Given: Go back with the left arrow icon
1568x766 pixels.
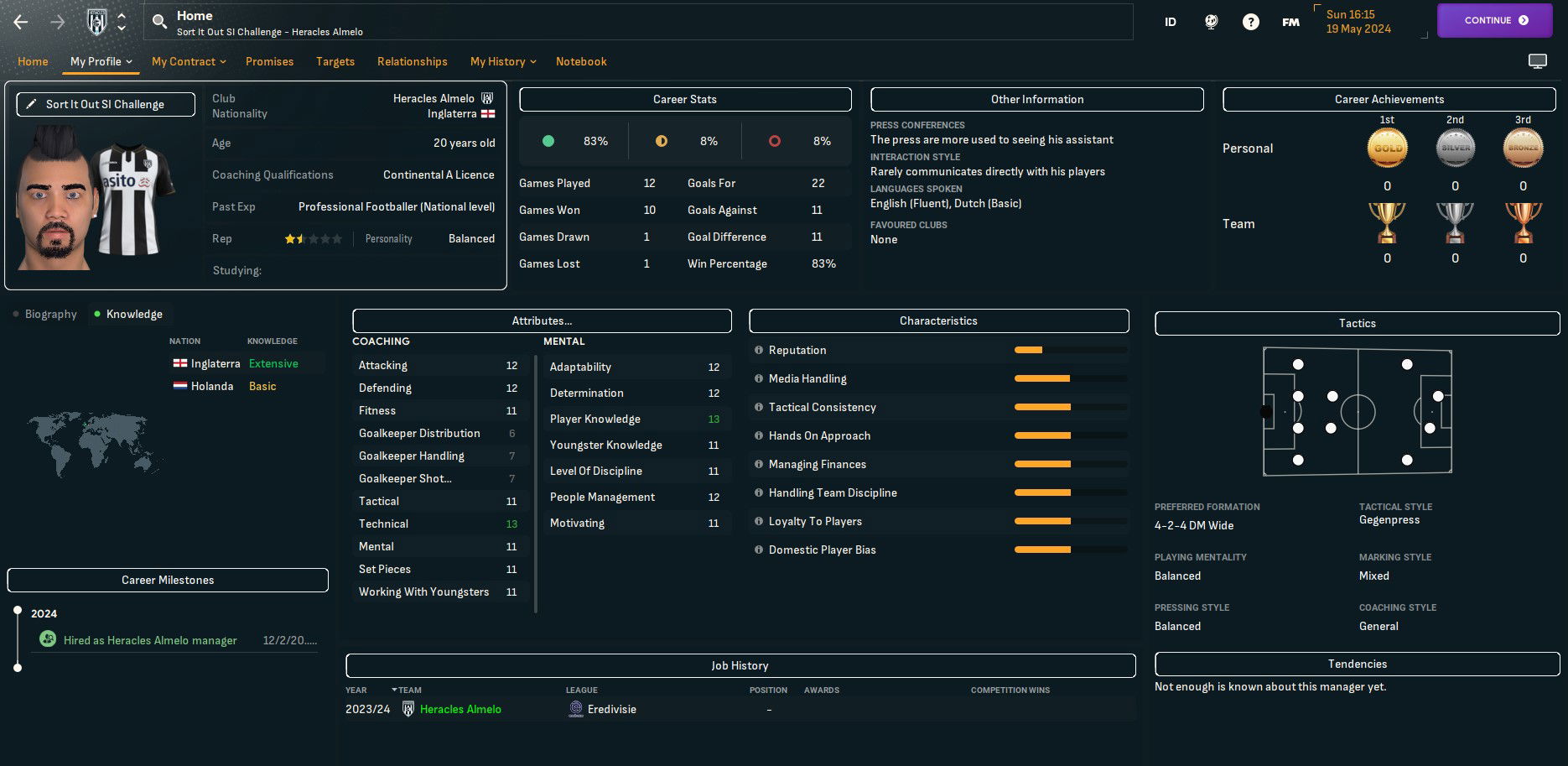Looking at the screenshot, I should pos(21,22).
